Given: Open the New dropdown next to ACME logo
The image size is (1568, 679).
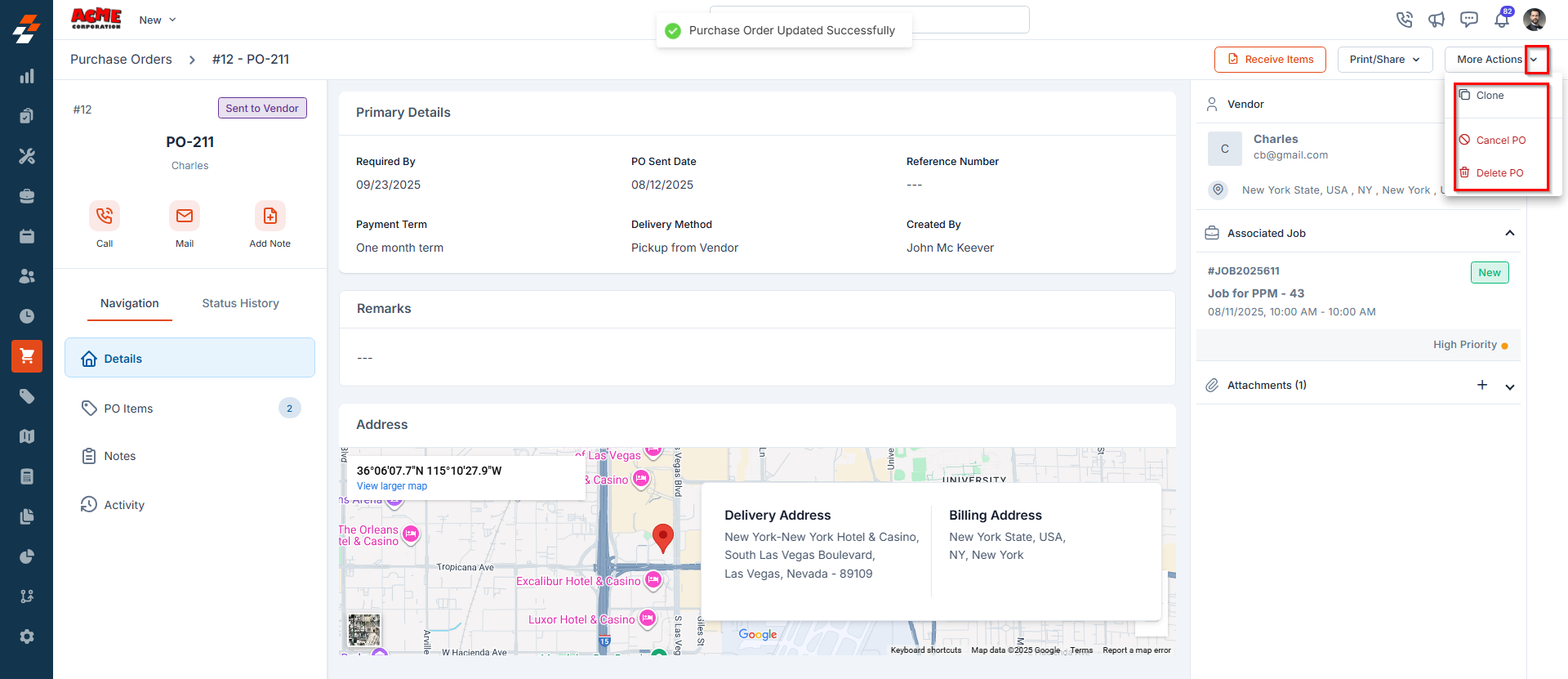Looking at the screenshot, I should pyautogui.click(x=158, y=20).
